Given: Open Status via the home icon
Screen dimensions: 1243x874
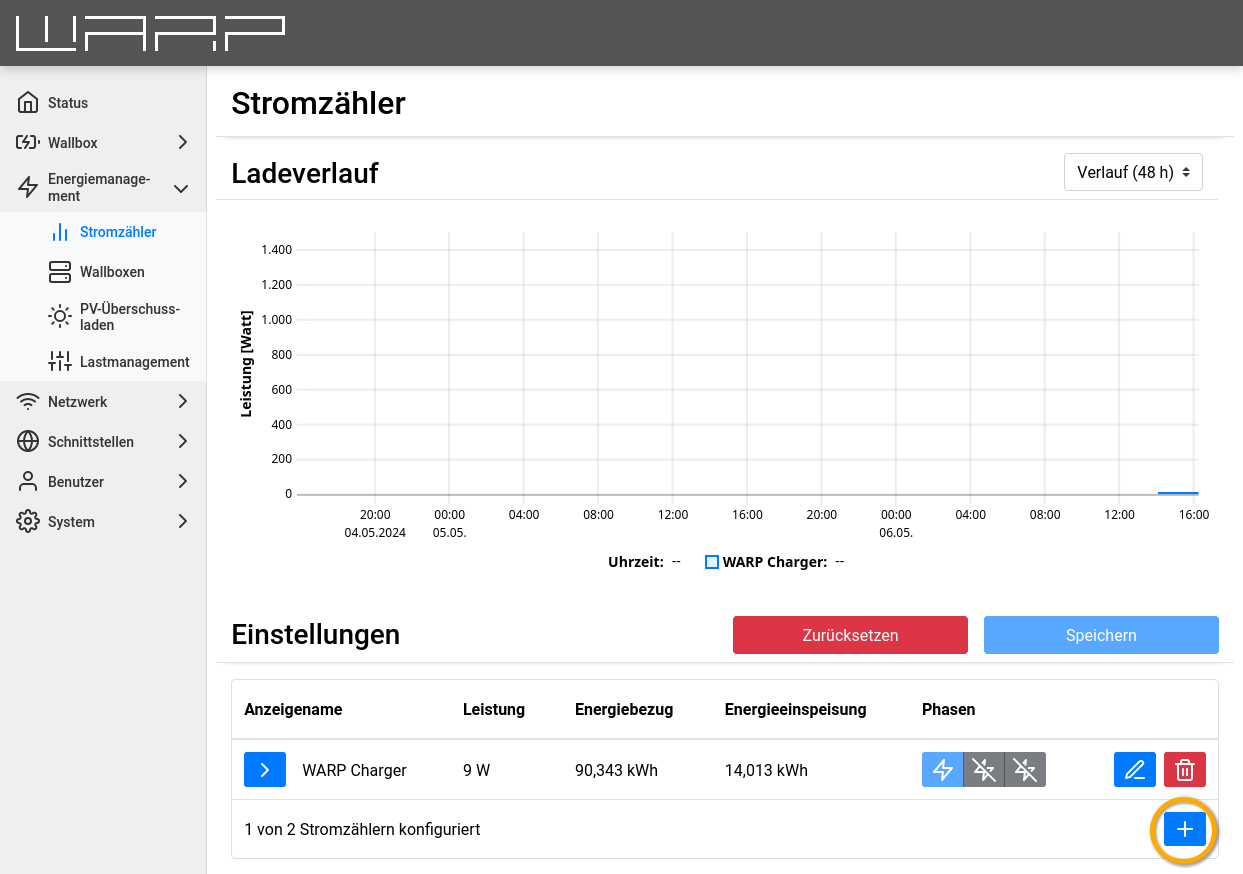Looking at the screenshot, I should (x=27, y=102).
